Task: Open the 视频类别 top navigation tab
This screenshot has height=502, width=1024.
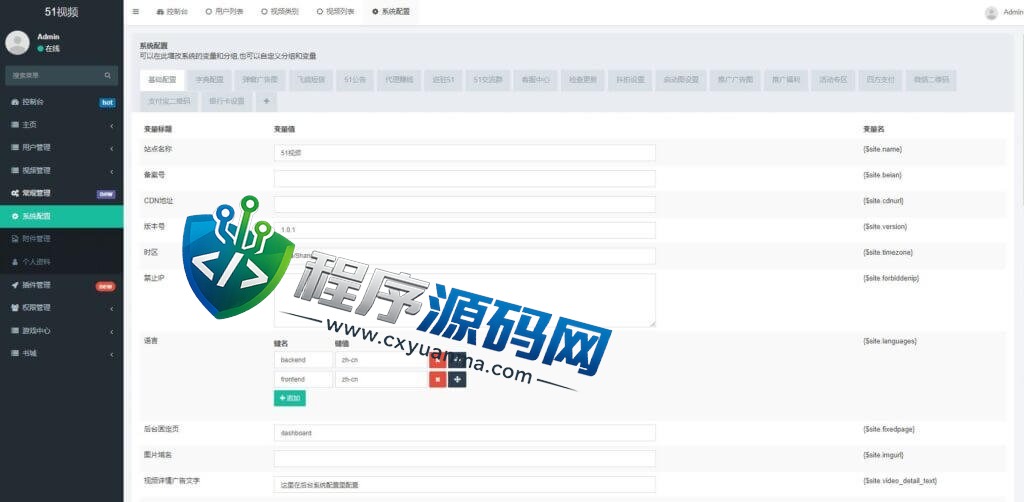Action: tap(280, 12)
